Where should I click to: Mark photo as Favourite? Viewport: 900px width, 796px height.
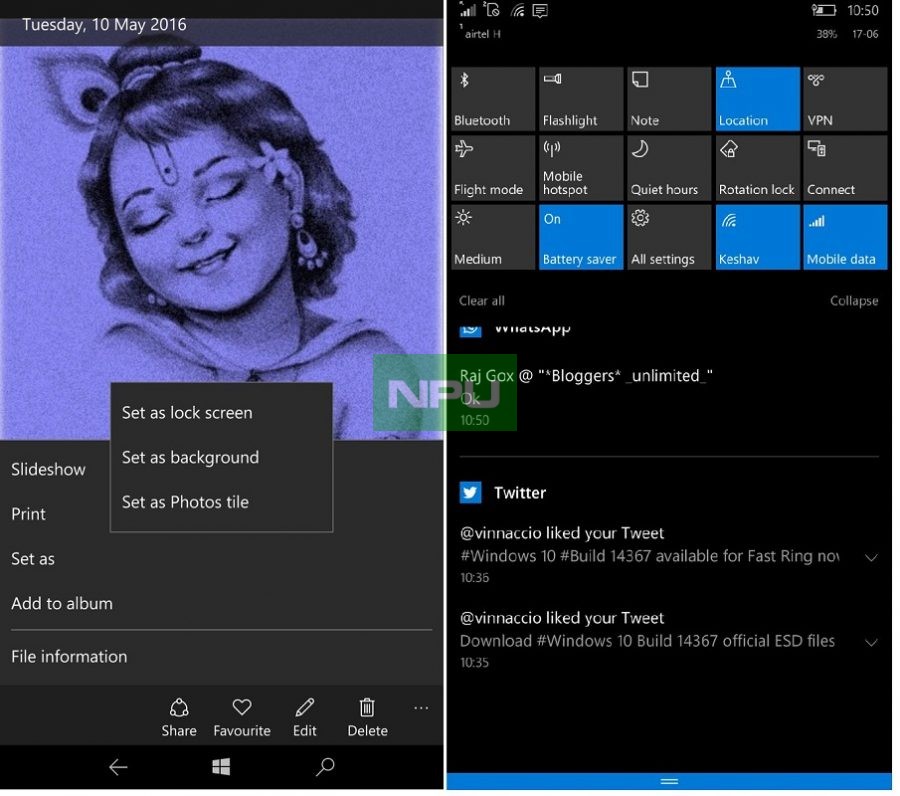(242, 717)
